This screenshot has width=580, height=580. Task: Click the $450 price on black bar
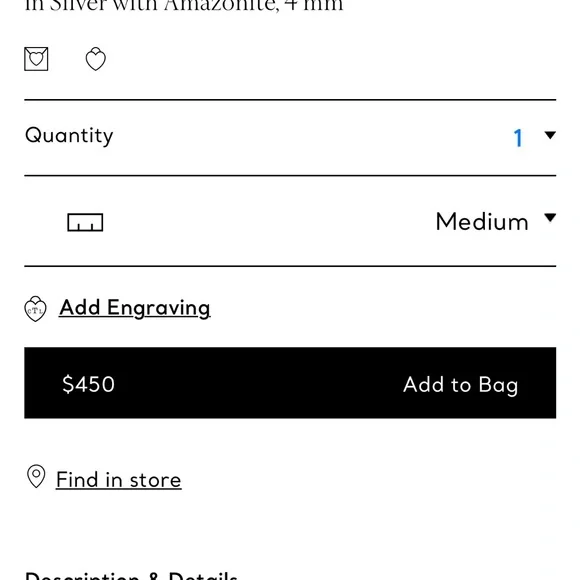[88, 384]
